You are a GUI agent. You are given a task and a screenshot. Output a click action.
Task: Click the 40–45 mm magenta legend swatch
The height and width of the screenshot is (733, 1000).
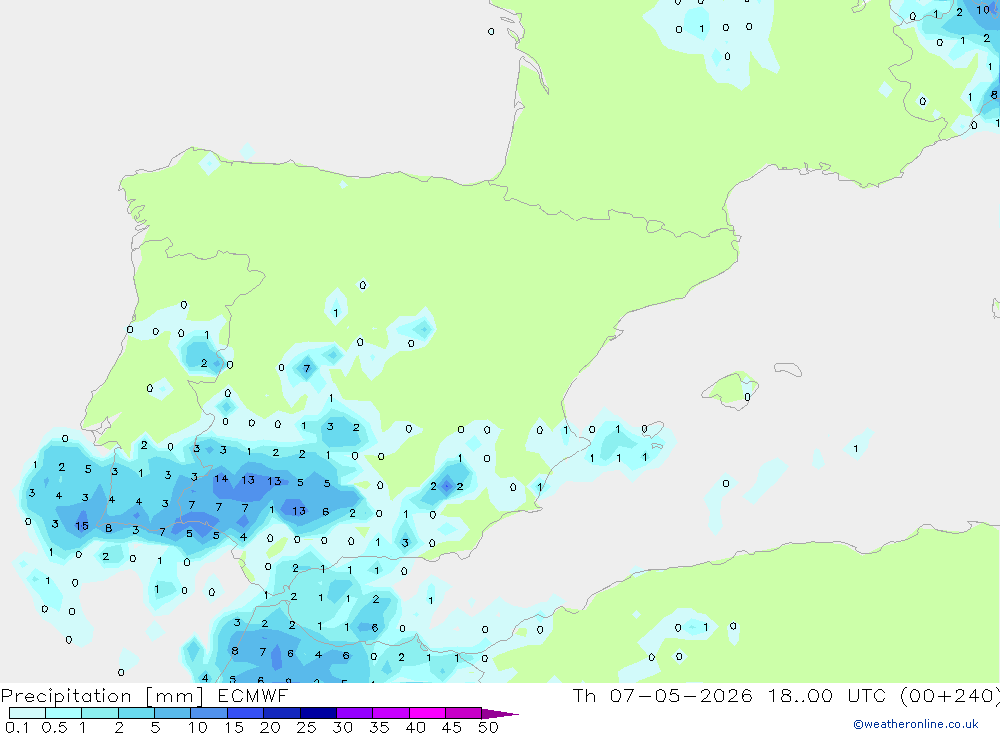(427, 713)
